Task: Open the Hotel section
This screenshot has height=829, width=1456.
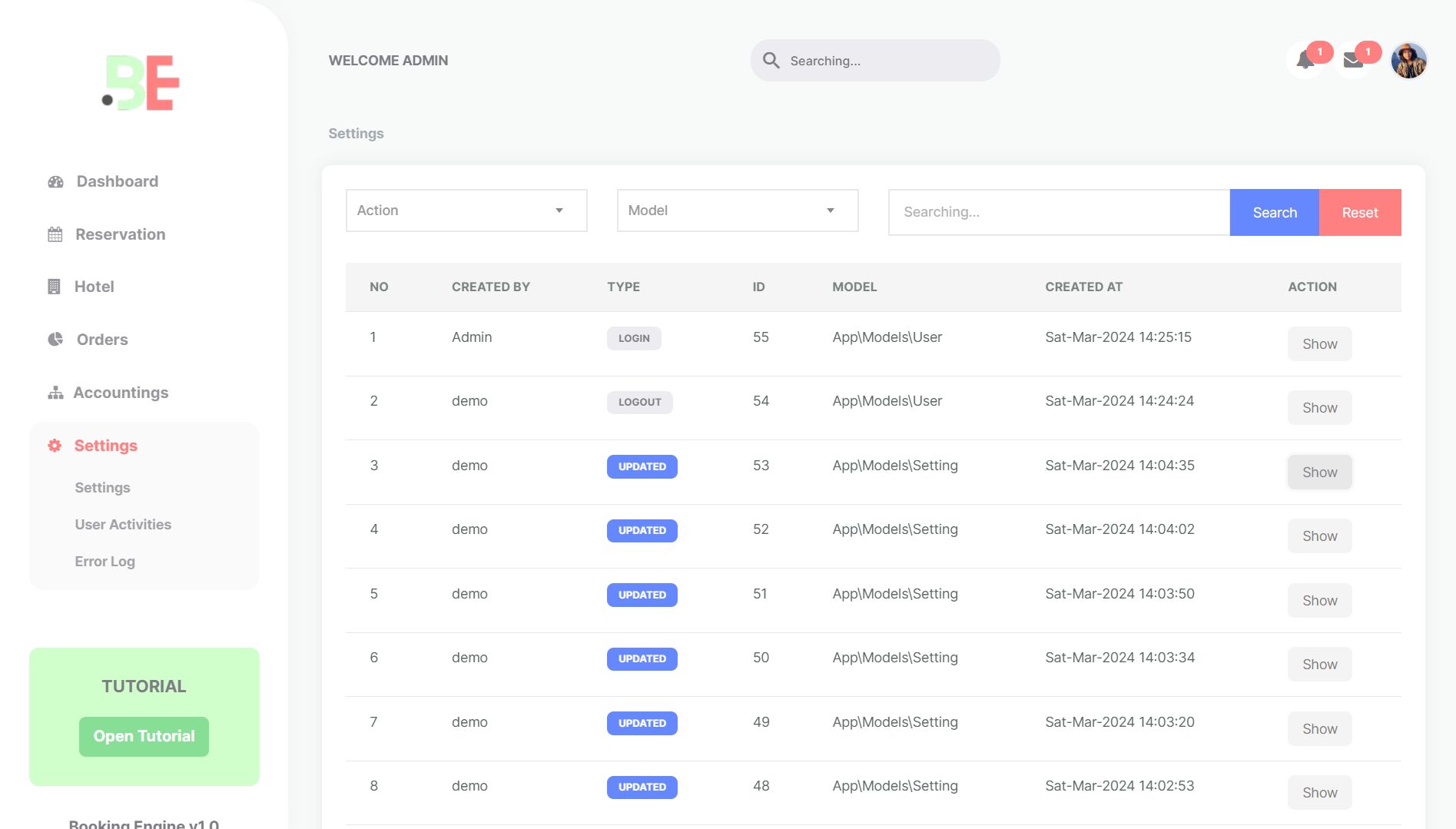Action: [x=93, y=287]
